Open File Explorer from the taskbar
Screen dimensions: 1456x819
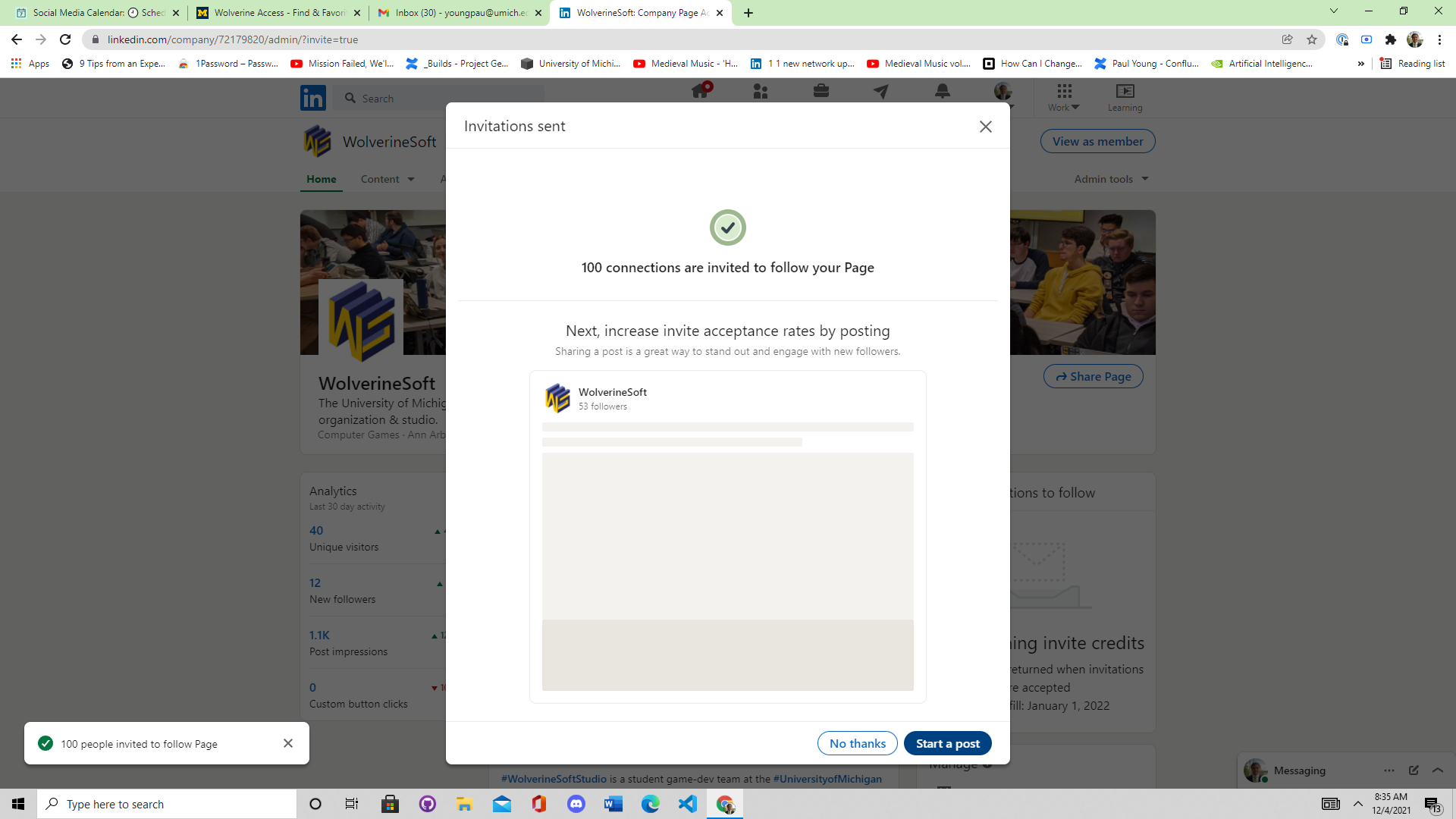click(x=464, y=804)
